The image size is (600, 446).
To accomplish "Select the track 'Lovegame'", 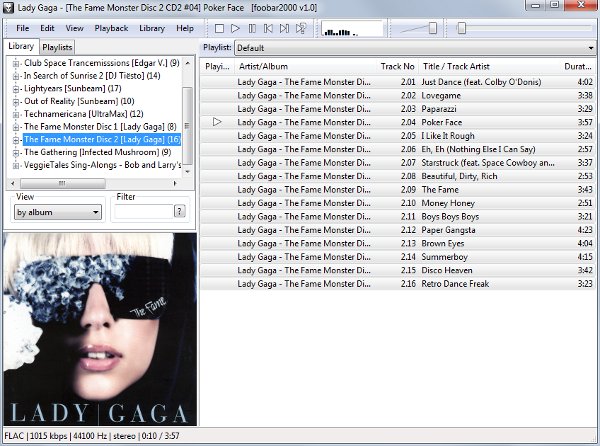I will (397, 96).
